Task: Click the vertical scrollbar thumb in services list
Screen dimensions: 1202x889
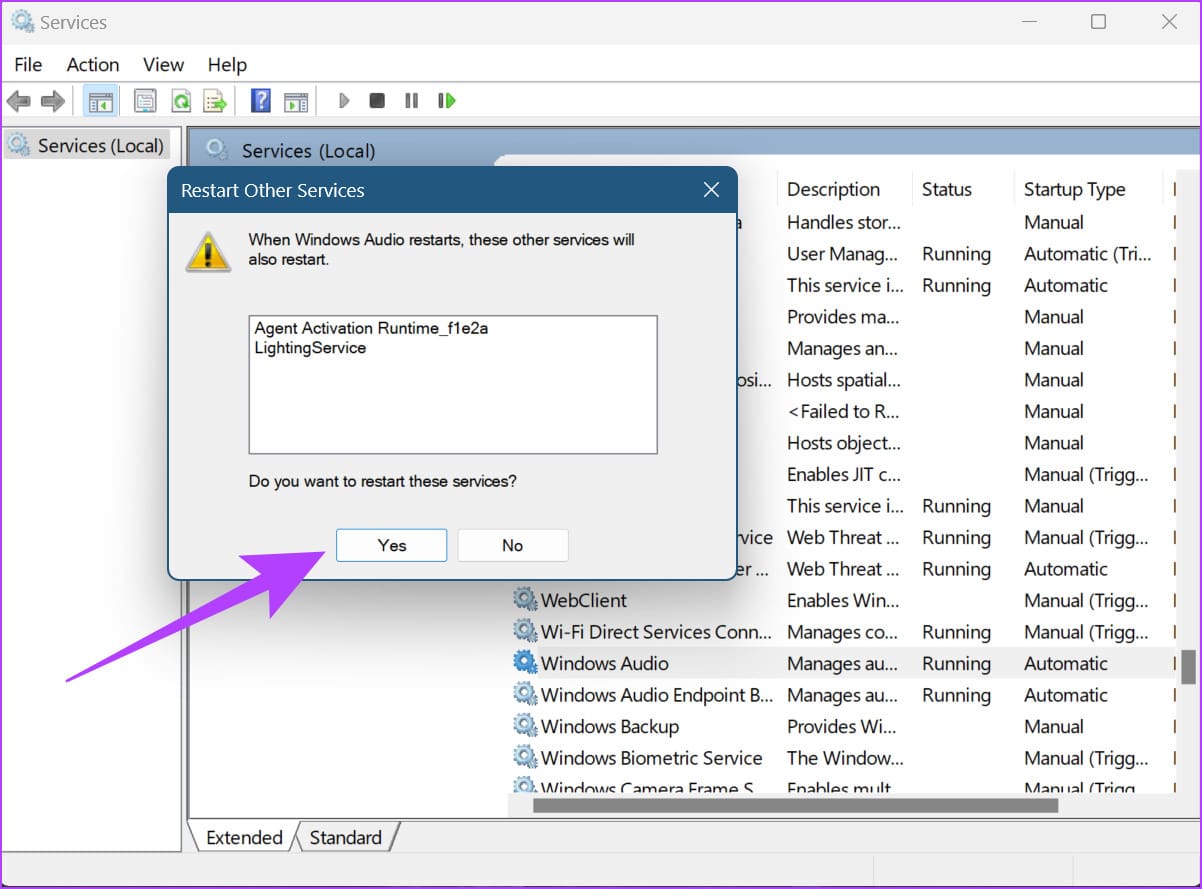Action: point(1188,667)
